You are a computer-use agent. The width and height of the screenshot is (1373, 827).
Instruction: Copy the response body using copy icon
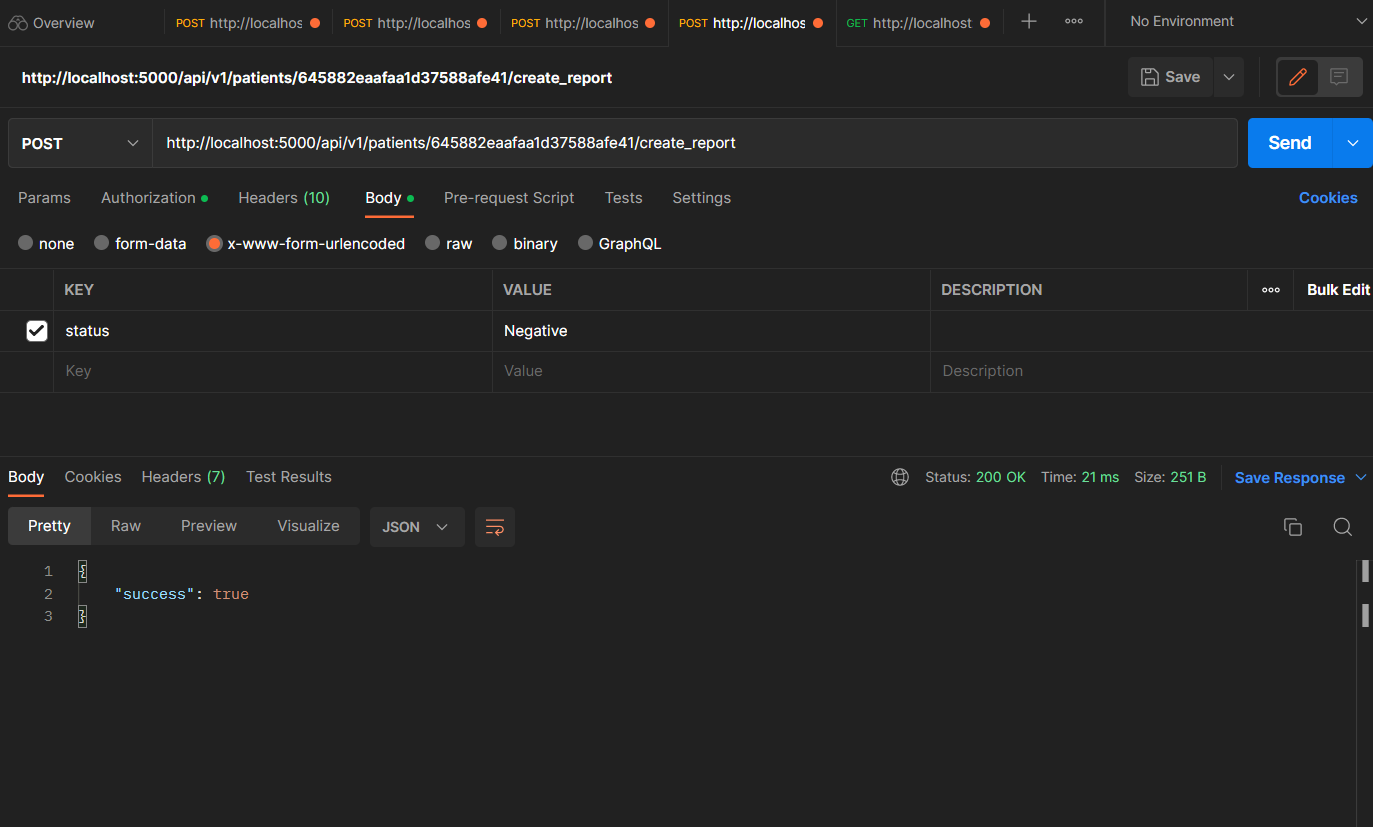point(1292,526)
